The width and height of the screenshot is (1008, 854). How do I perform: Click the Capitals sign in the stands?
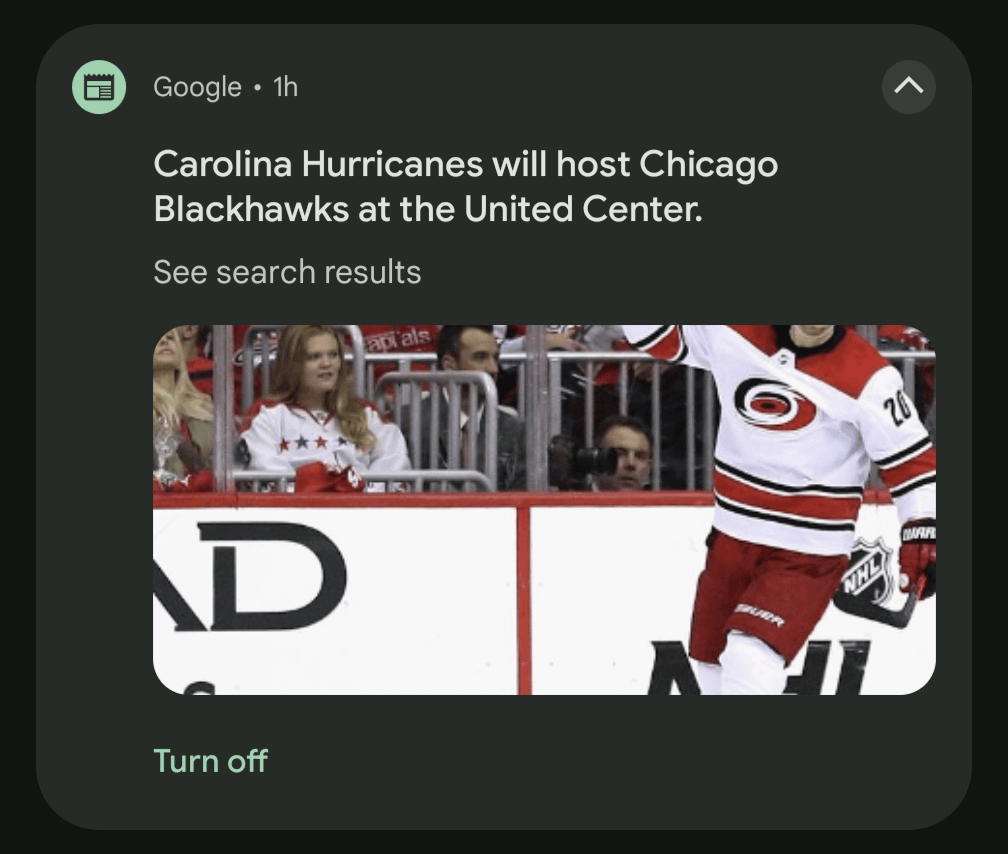[399, 340]
